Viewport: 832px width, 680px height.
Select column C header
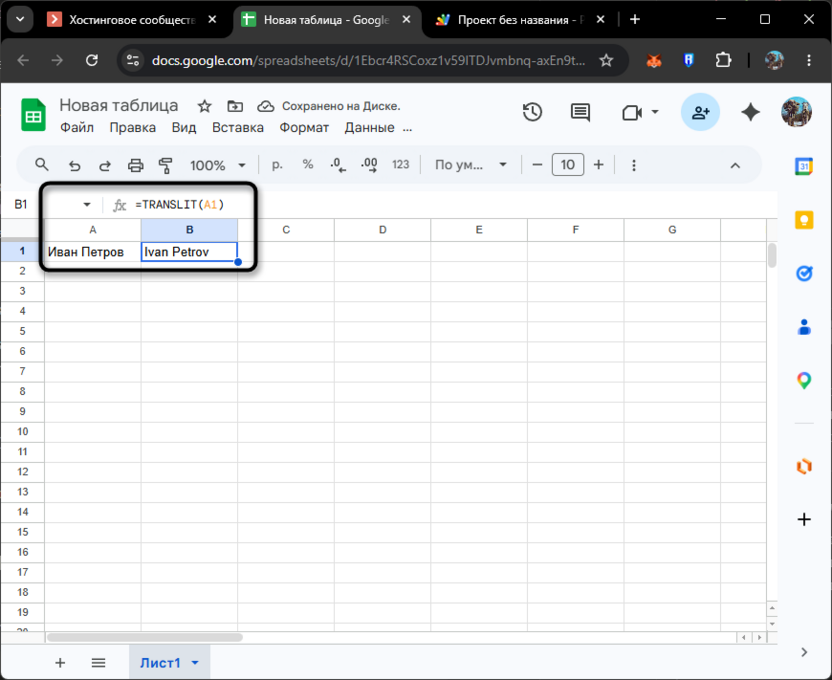pyautogui.click(x=286, y=230)
